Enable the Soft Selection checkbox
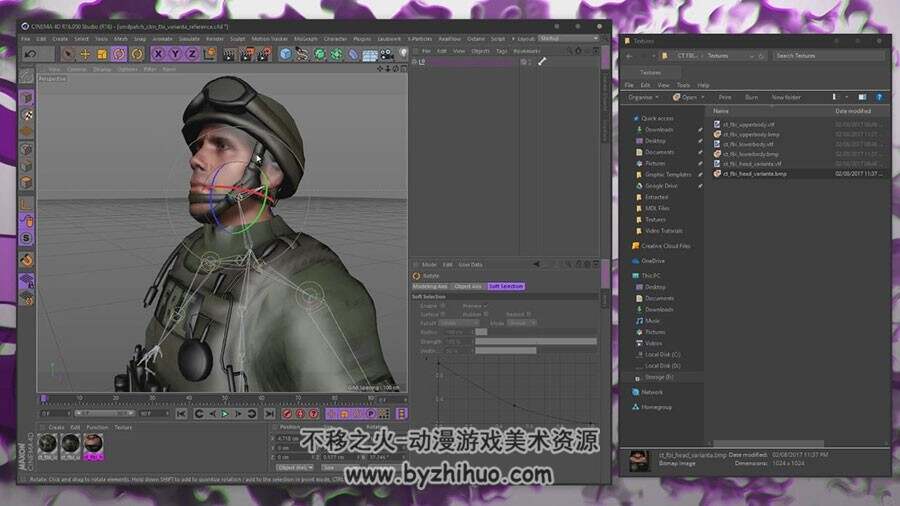 [443, 306]
